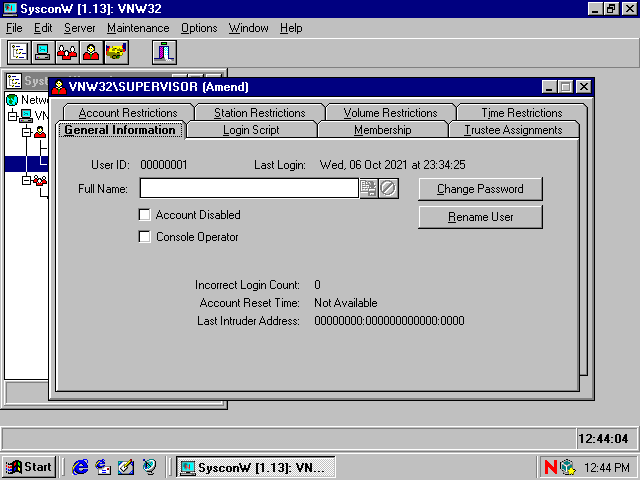Screen dimensions: 640x480
Task: Click the 12:44 PM system tray clock
Action: [607, 467]
